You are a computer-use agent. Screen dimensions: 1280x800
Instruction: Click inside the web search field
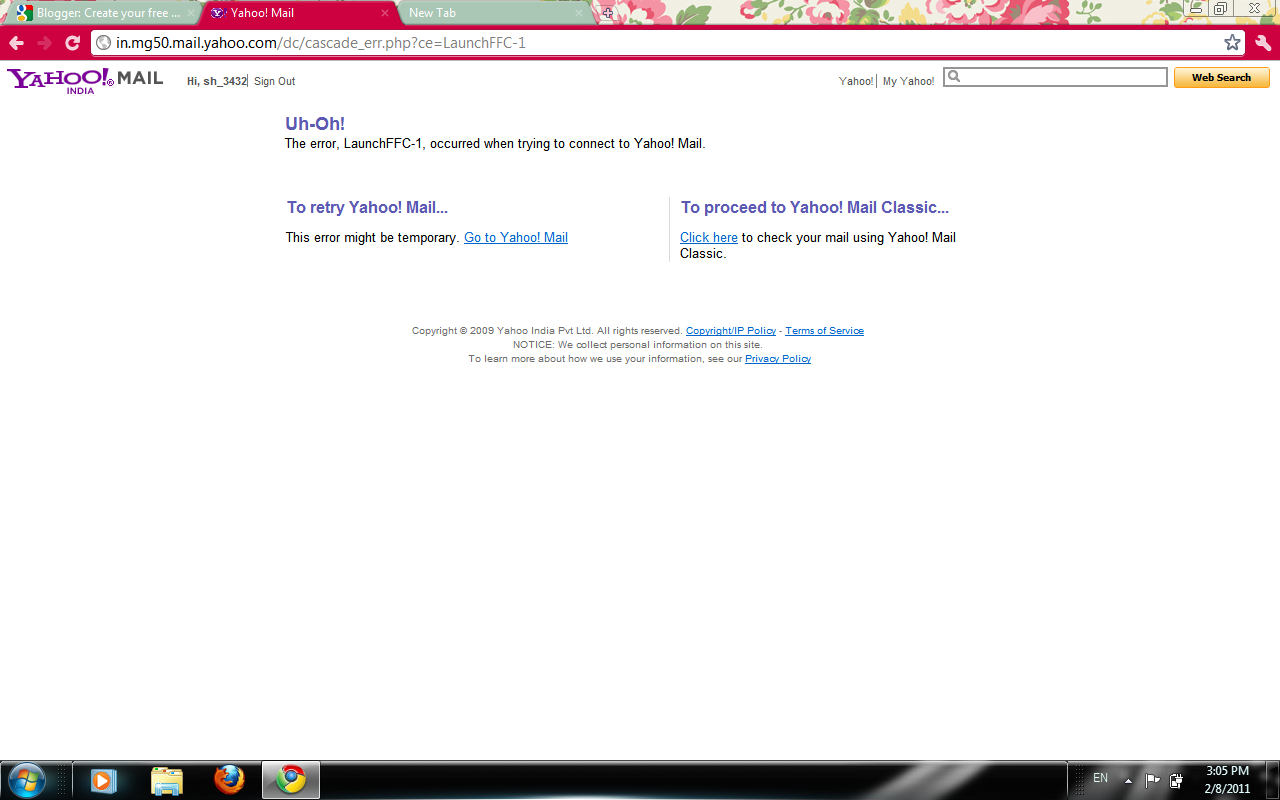pyautogui.click(x=1056, y=77)
